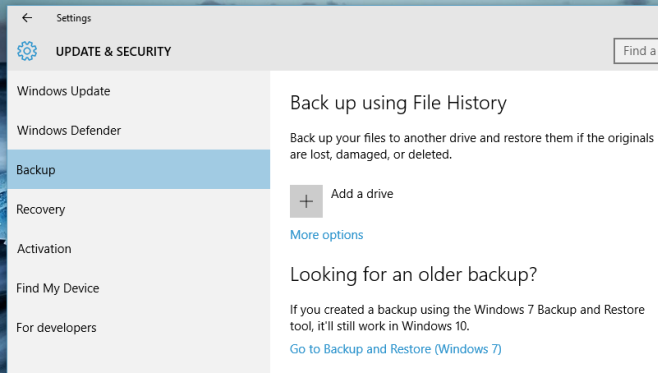
Task: Navigate to For developers settings
Action: pyautogui.click(x=138, y=327)
